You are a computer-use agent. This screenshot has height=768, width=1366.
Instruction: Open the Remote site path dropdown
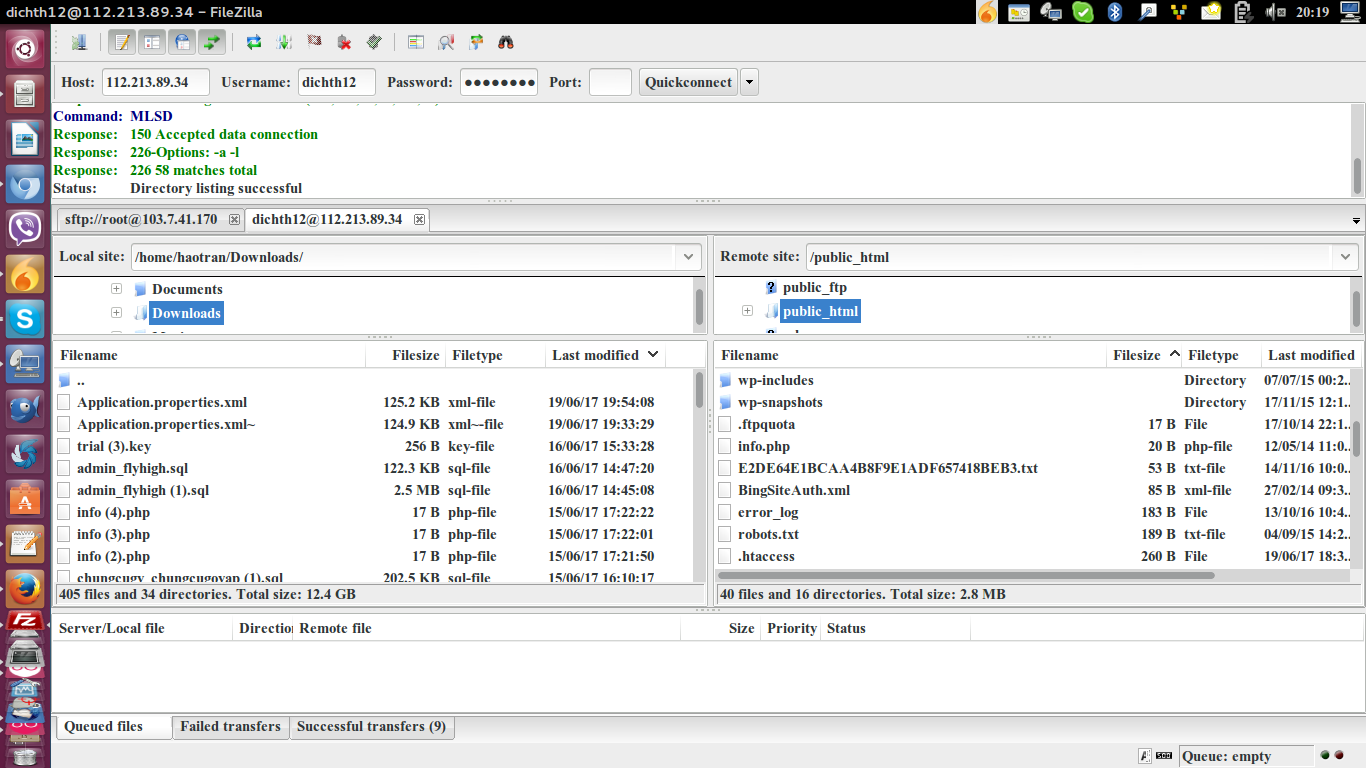point(1345,257)
